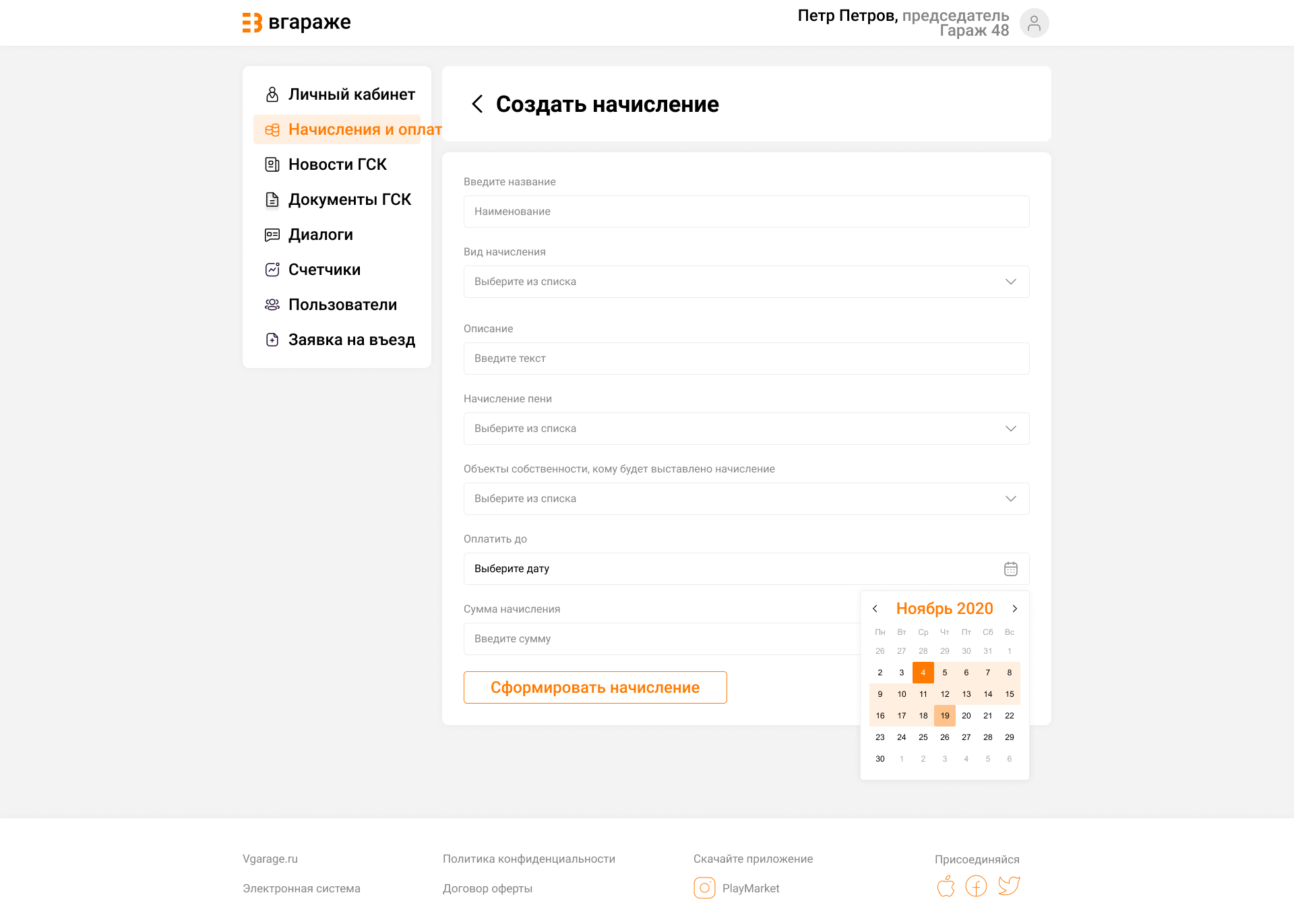The image size is (1294, 924).
Task: Click the Instagram icon near PlayMarket
Action: point(704,888)
